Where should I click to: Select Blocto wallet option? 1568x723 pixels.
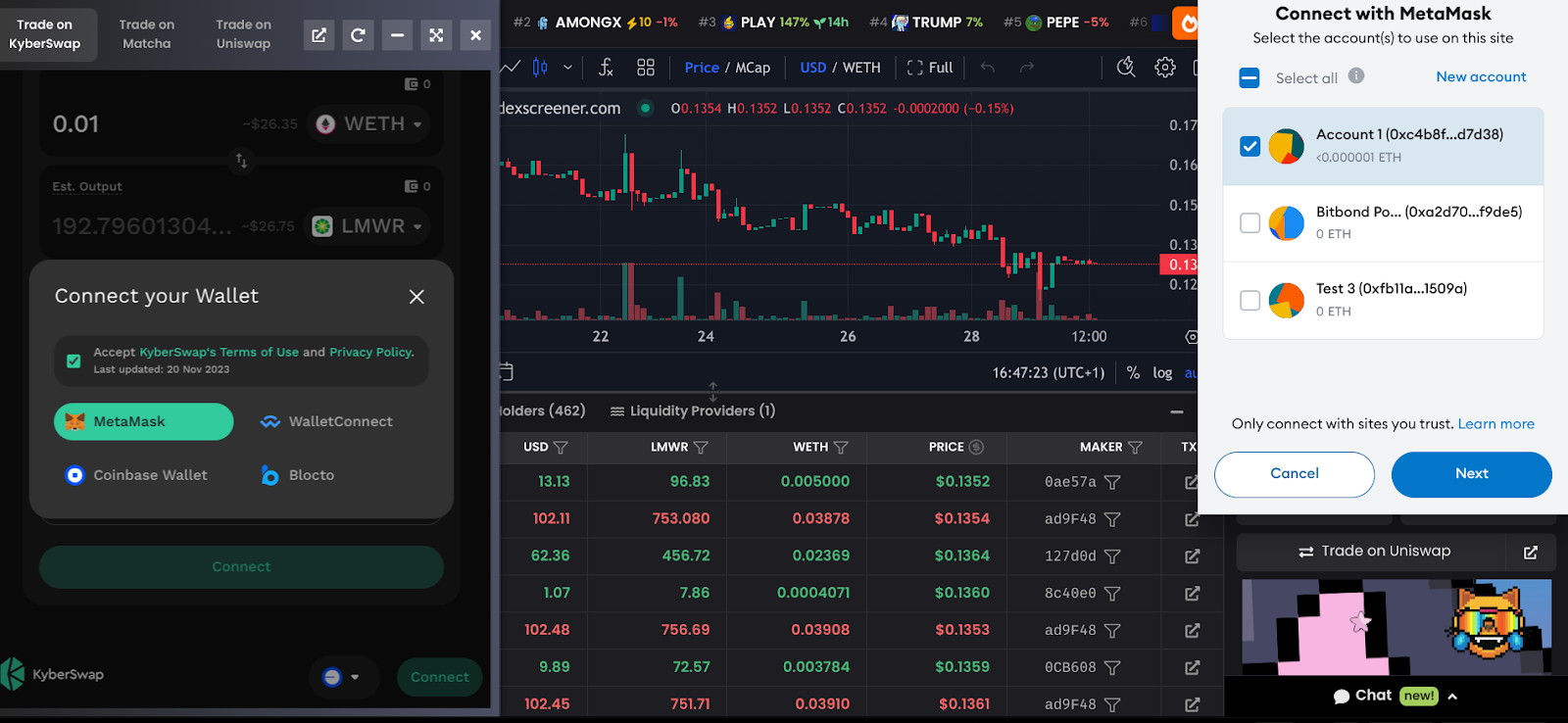click(x=298, y=476)
